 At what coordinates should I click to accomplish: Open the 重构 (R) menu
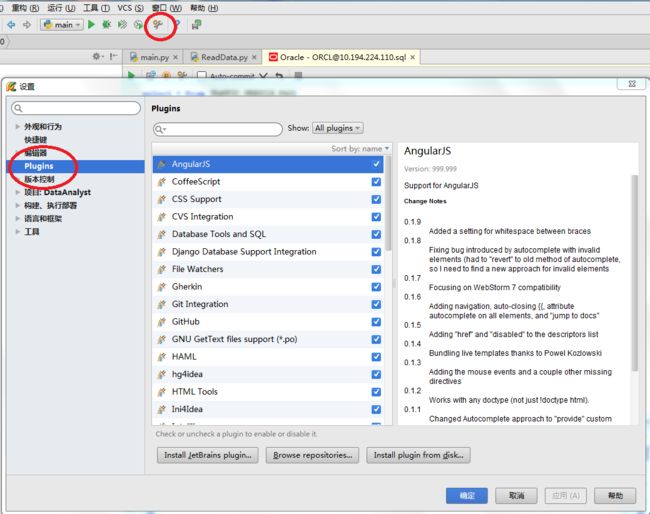25,7
